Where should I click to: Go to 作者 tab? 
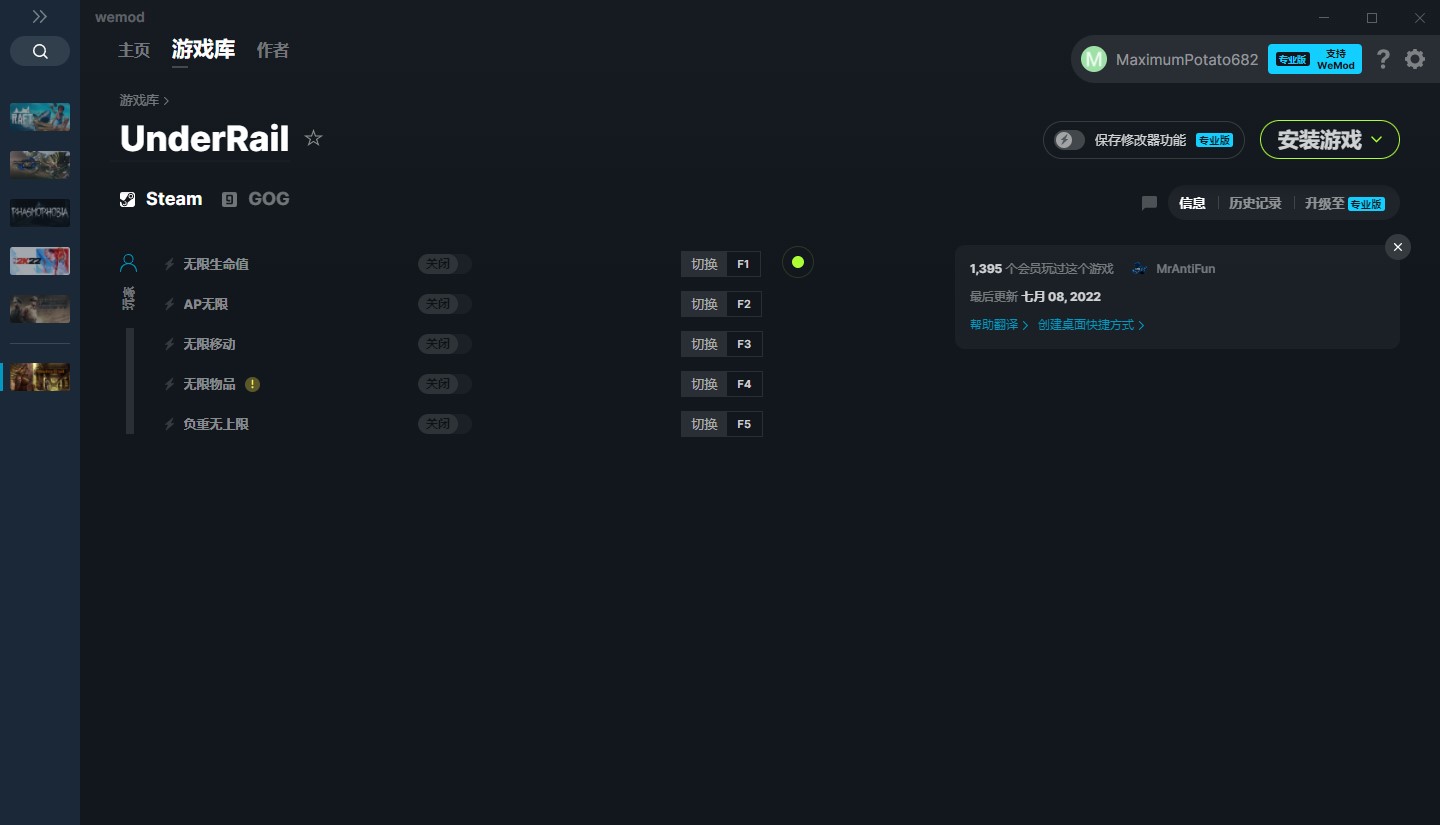pyautogui.click(x=273, y=50)
